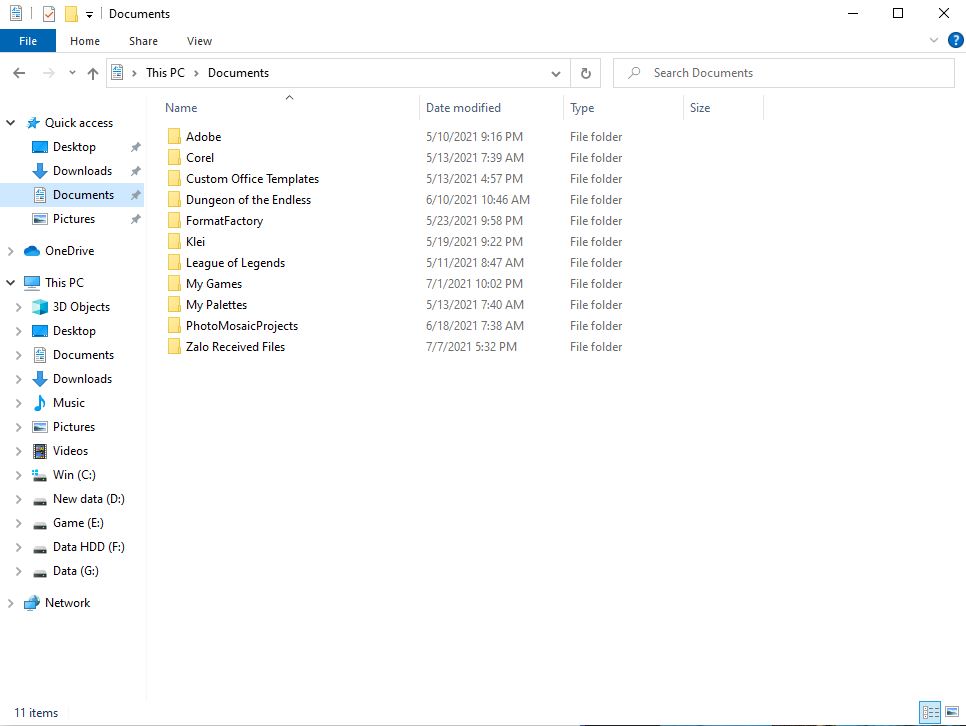Click This PC in the address breadcrumb
The height and width of the screenshot is (726, 966).
click(x=165, y=73)
